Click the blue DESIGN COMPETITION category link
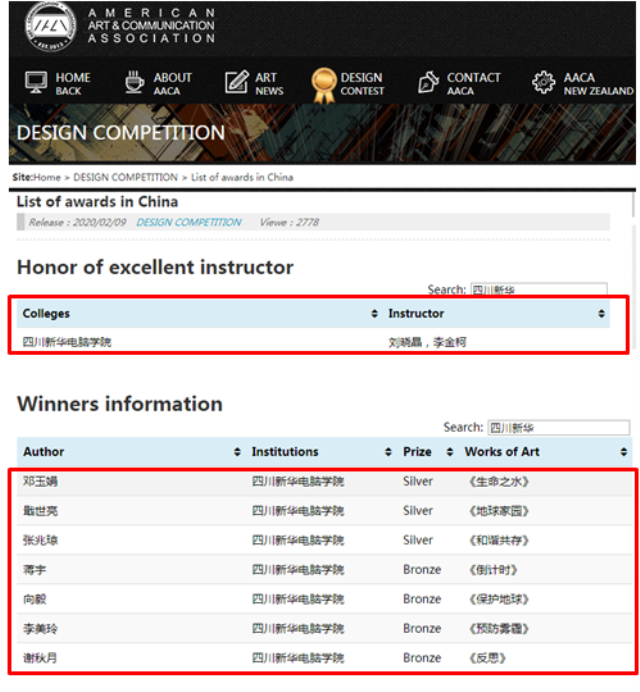The width and height of the screenshot is (640, 692). (x=189, y=222)
